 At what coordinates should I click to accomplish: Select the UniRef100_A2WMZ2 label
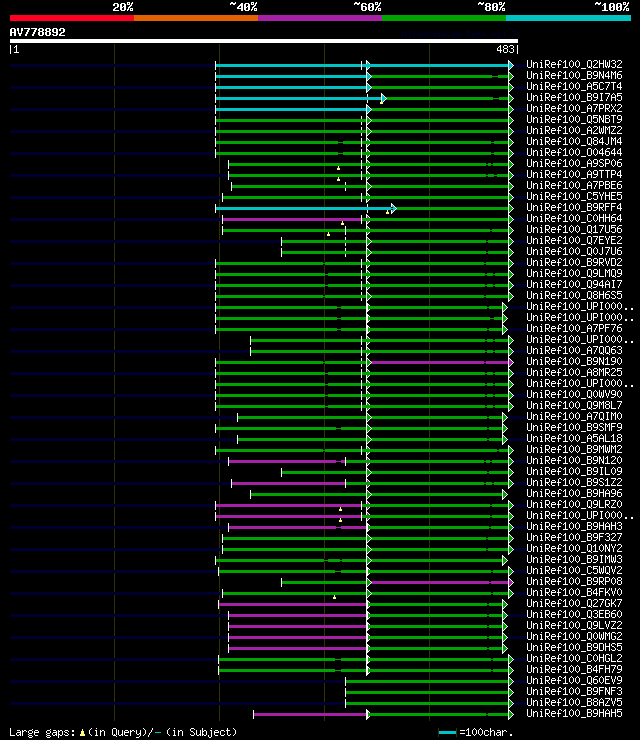[574, 130]
